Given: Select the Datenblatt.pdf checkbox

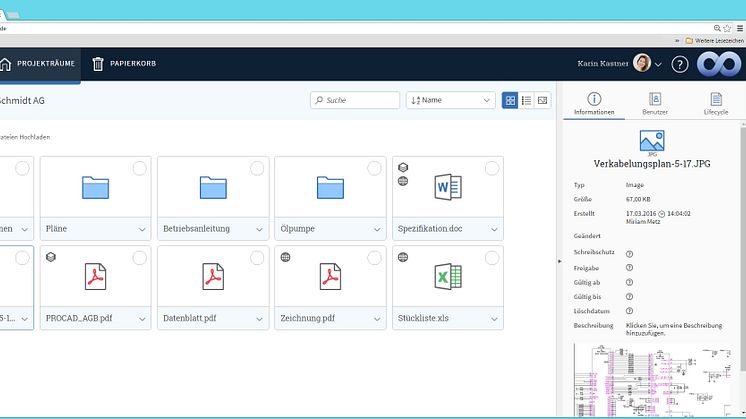Looking at the screenshot, I should tap(257, 258).
